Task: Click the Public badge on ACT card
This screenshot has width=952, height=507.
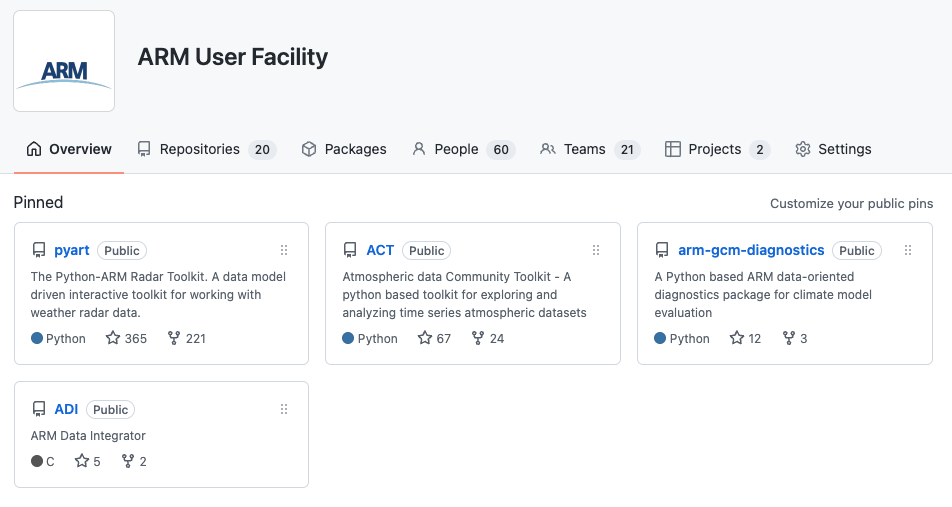Action: coord(427,251)
